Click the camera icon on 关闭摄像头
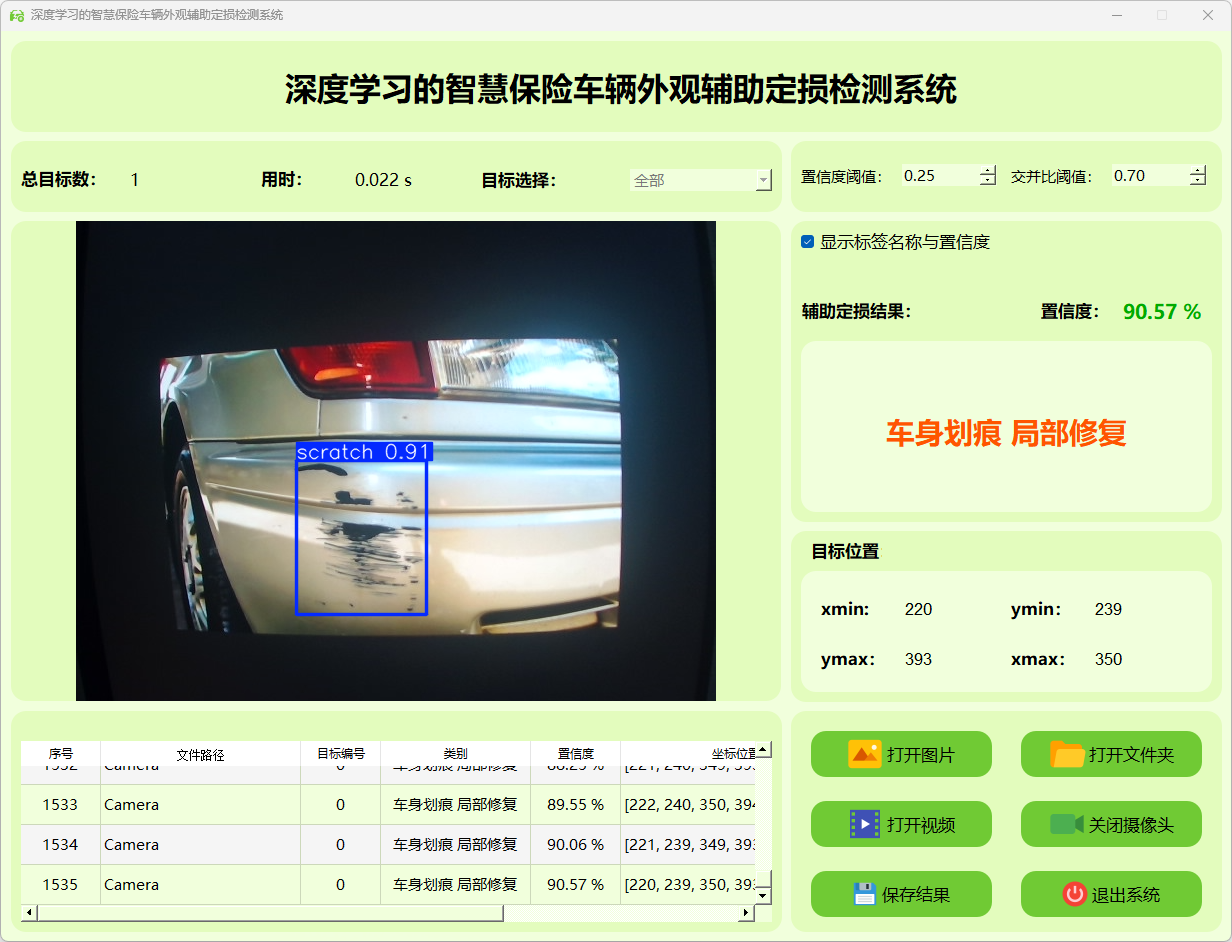1232x942 pixels. 1066,824
